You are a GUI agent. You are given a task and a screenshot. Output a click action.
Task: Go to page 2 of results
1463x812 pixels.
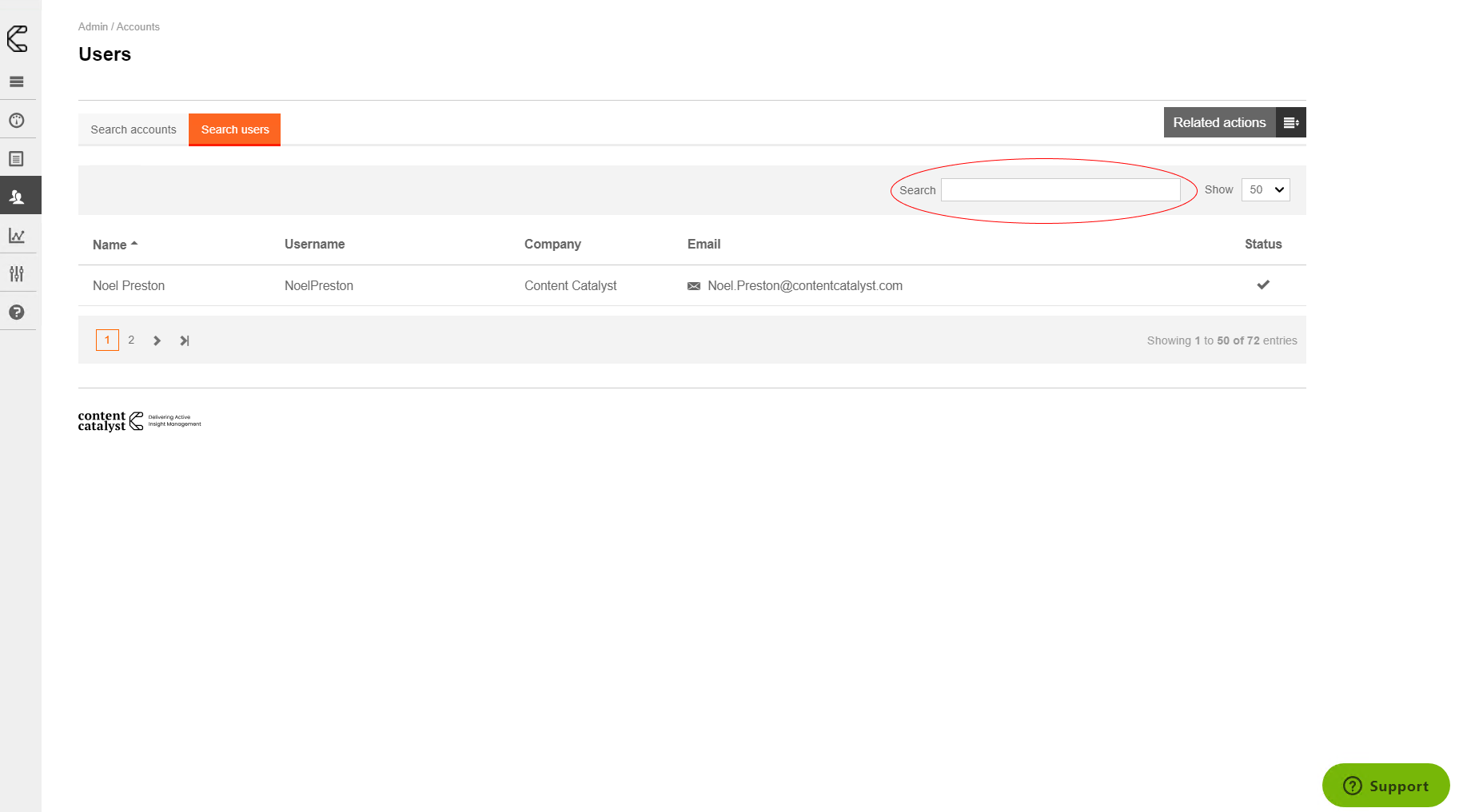(131, 340)
